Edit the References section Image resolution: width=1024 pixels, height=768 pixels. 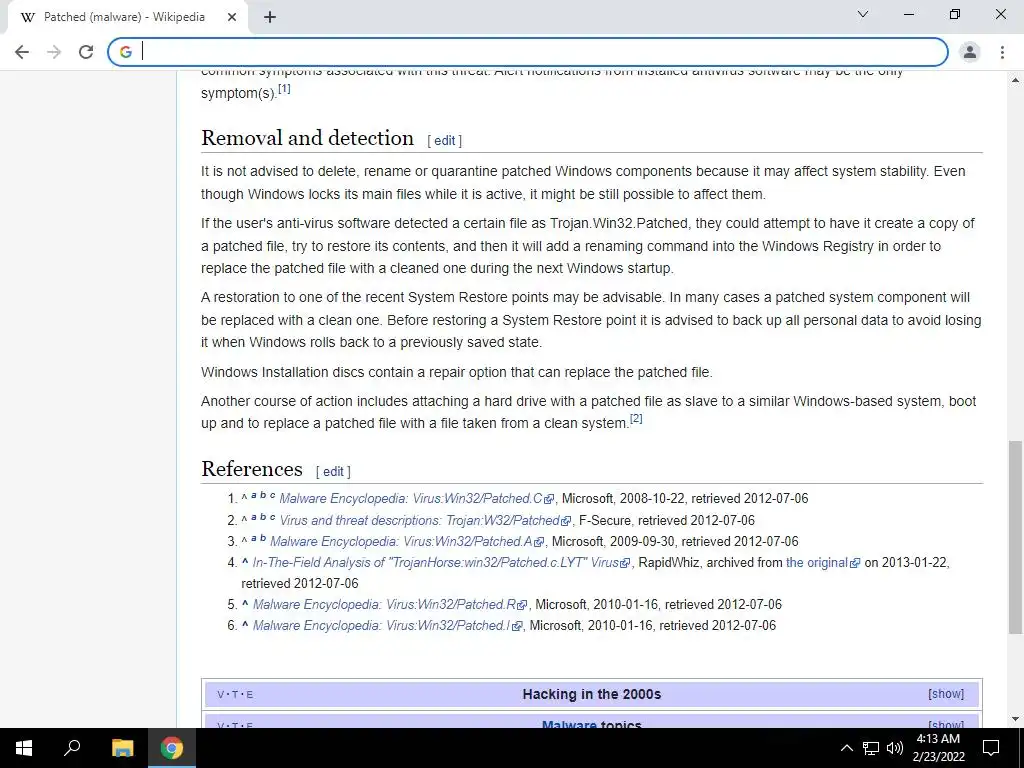click(x=333, y=472)
